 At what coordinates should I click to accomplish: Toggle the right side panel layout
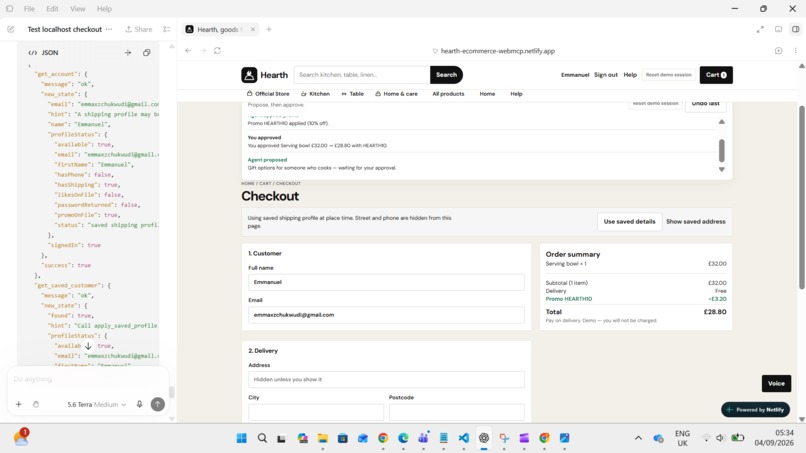point(795,29)
